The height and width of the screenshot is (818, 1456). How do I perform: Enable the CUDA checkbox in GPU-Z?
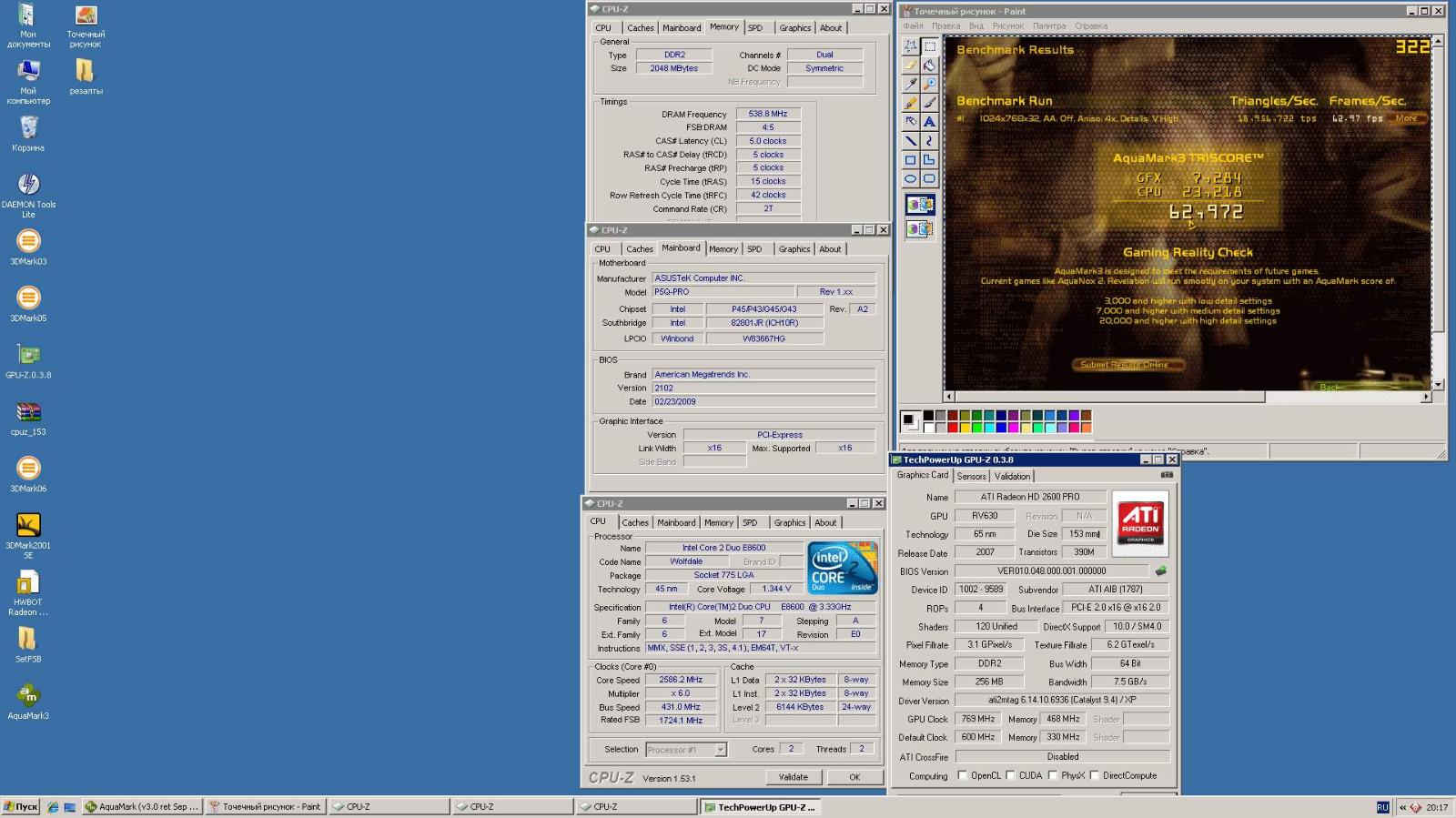point(1010,775)
